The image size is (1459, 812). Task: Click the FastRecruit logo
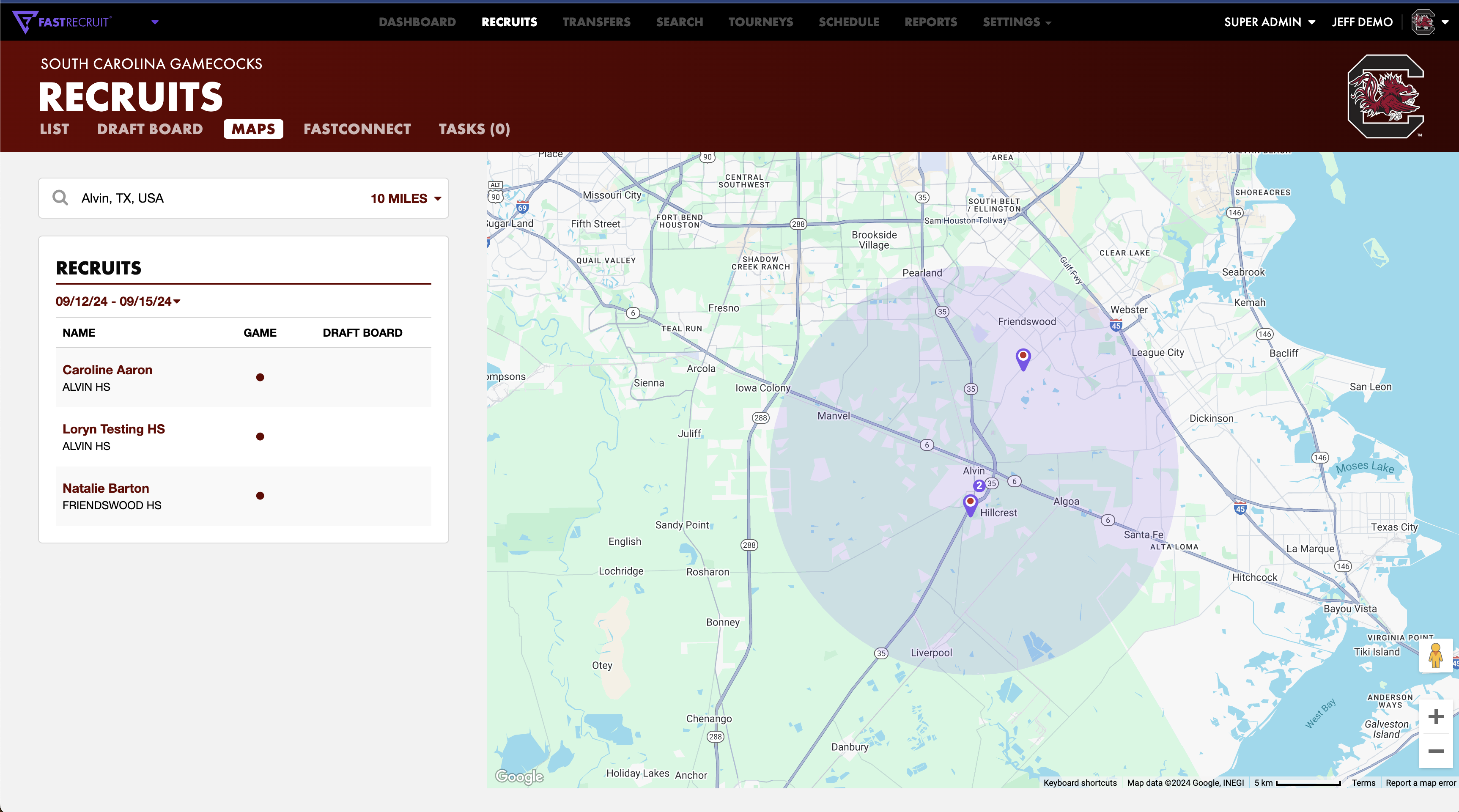pyautogui.click(x=62, y=22)
